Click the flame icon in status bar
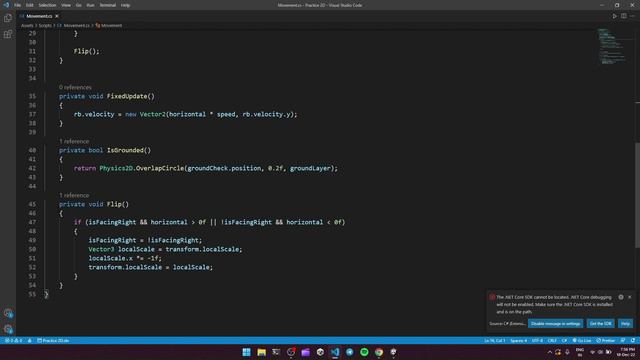This screenshot has height=360, width=640. coord(29,340)
